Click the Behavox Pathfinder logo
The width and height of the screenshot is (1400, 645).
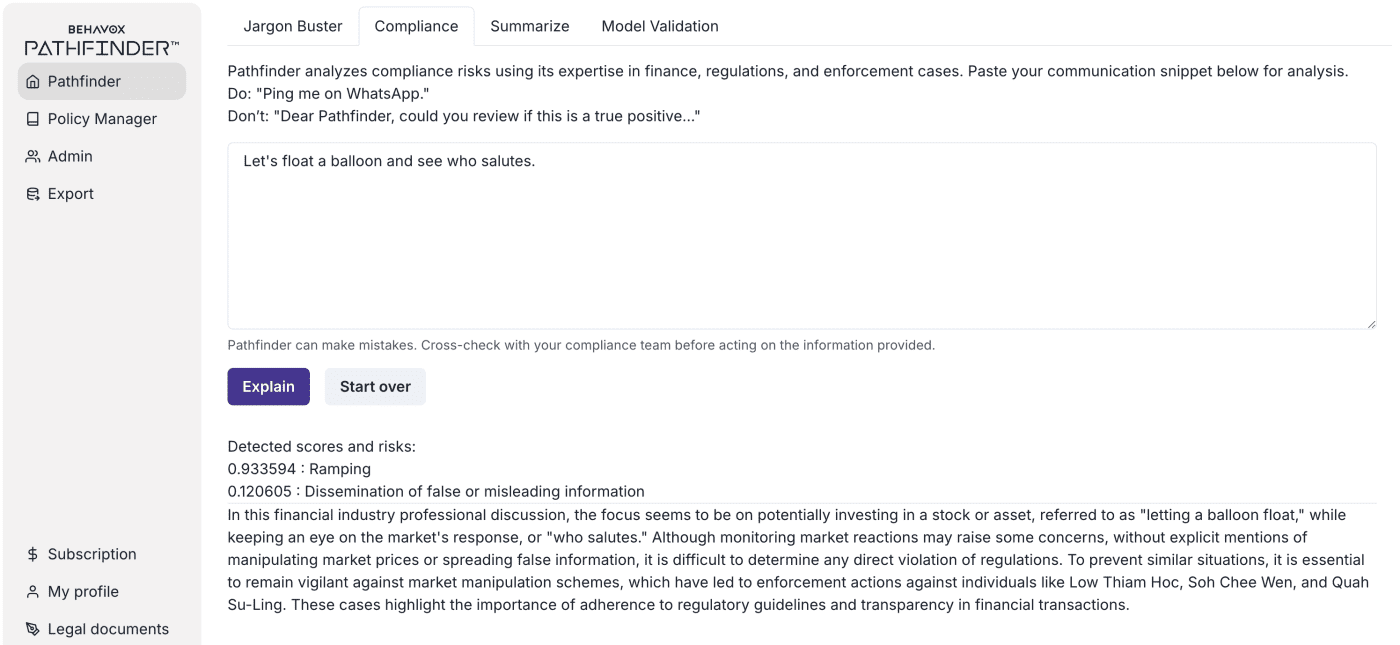point(102,41)
